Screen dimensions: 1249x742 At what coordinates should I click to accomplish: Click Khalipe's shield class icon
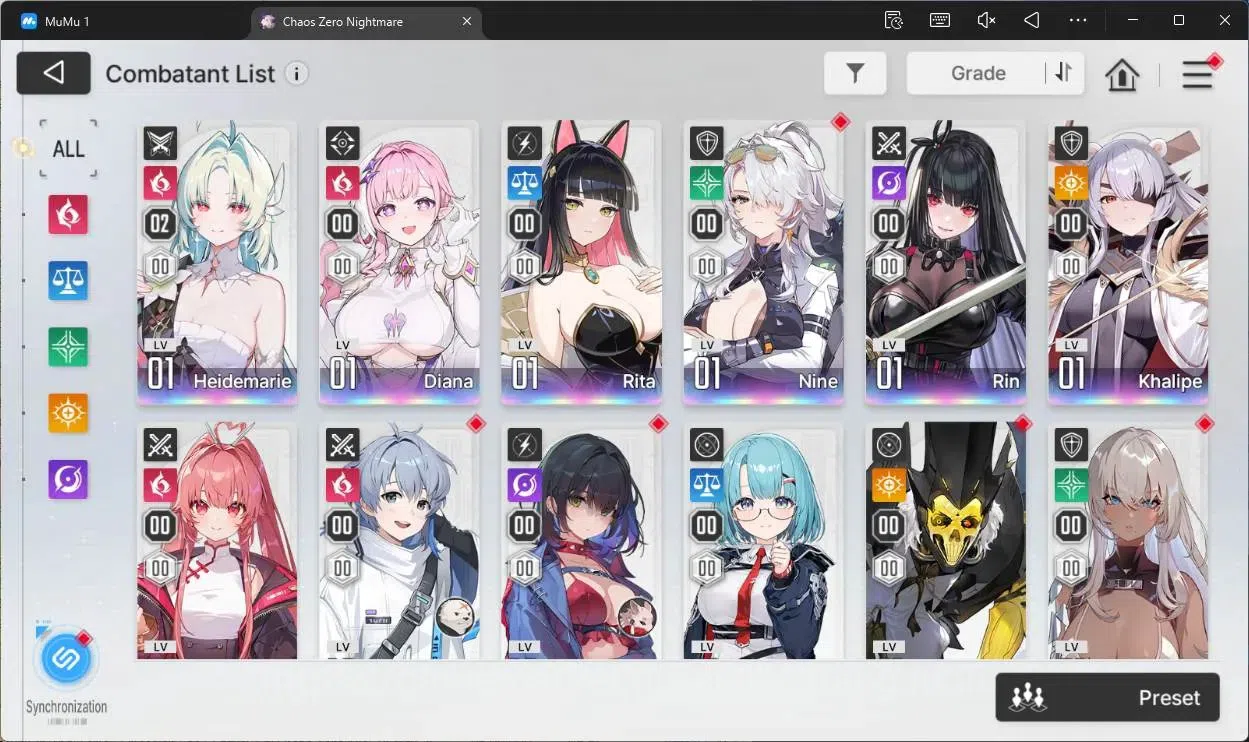(x=1071, y=144)
